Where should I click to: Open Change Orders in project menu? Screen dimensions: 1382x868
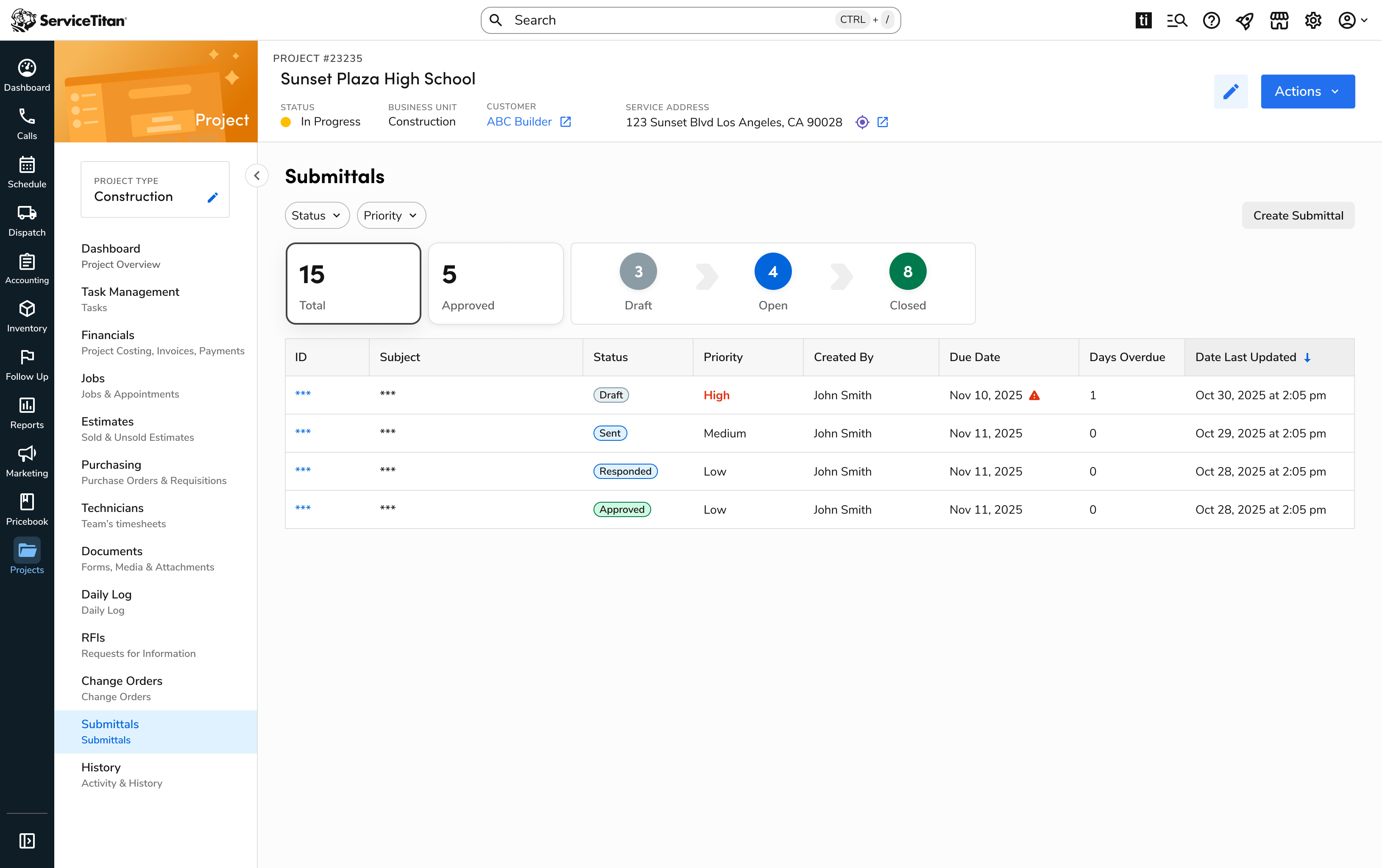122,681
